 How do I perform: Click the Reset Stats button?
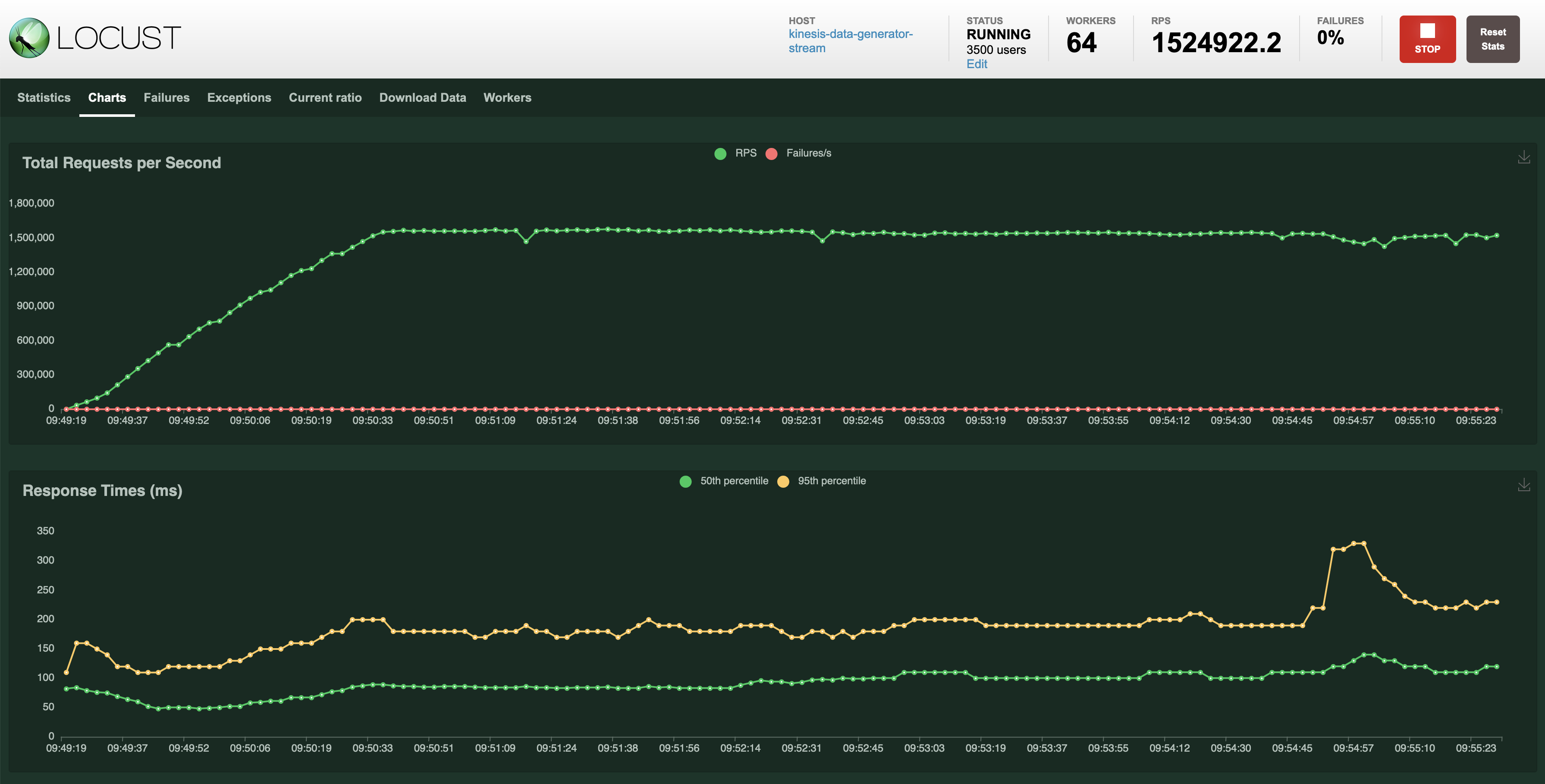coord(1492,39)
